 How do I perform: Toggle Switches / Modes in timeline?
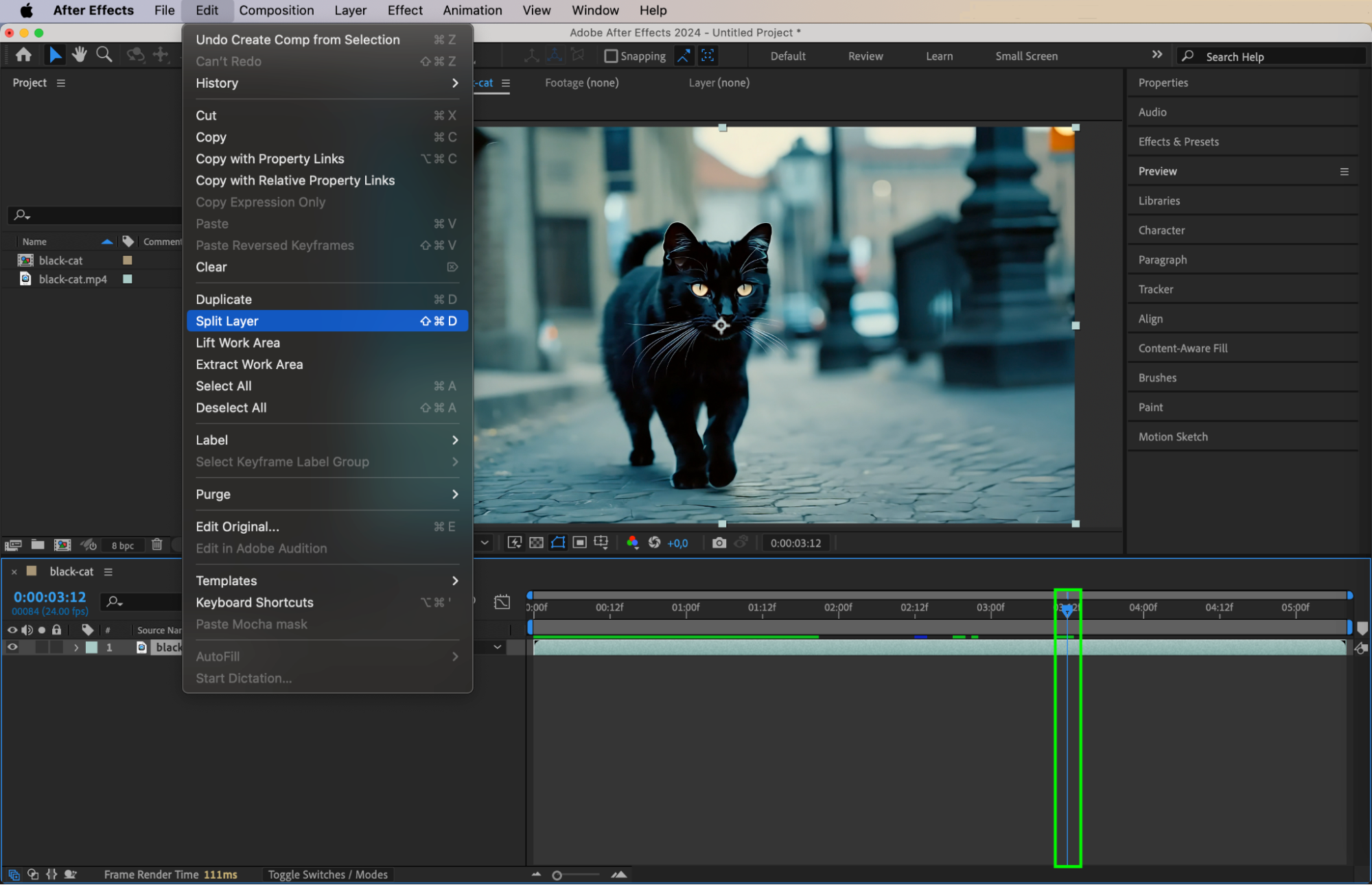click(327, 874)
